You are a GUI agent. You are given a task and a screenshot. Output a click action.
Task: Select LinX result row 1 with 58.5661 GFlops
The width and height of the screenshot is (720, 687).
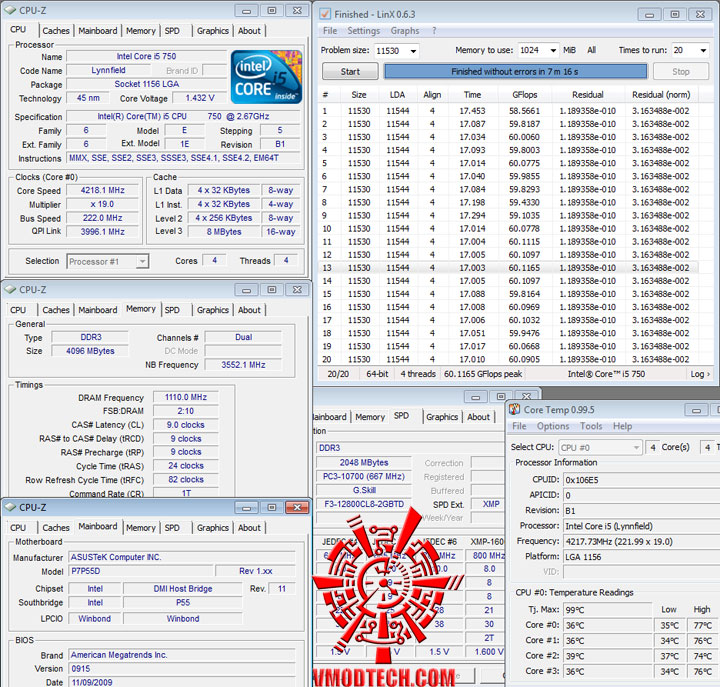[x=507, y=111]
